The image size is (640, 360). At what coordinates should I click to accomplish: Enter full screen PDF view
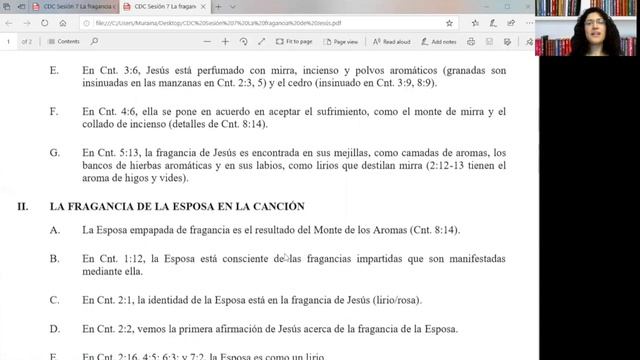tap(262, 42)
